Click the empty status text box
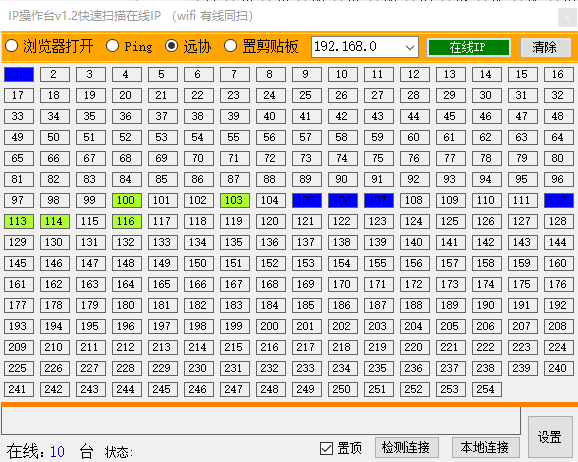578x462 pixels. coord(261,421)
